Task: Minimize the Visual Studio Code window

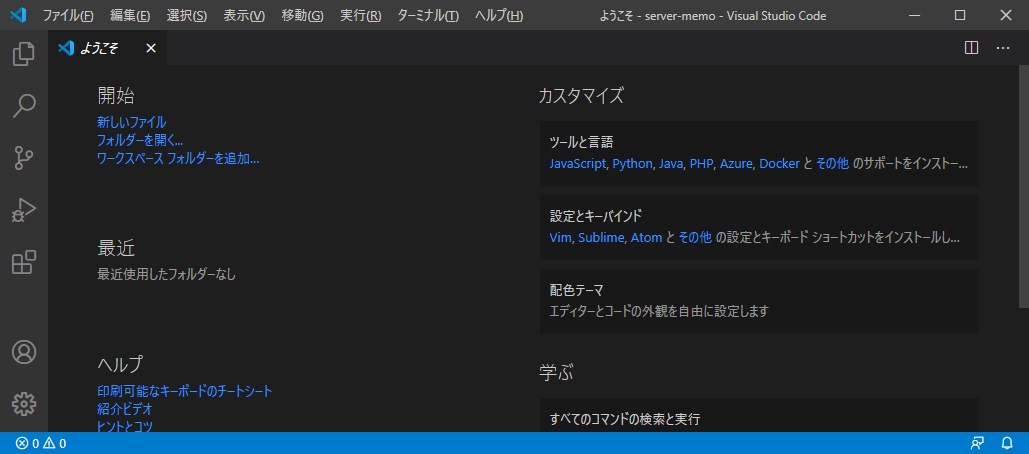Action: pyautogui.click(x=916, y=15)
